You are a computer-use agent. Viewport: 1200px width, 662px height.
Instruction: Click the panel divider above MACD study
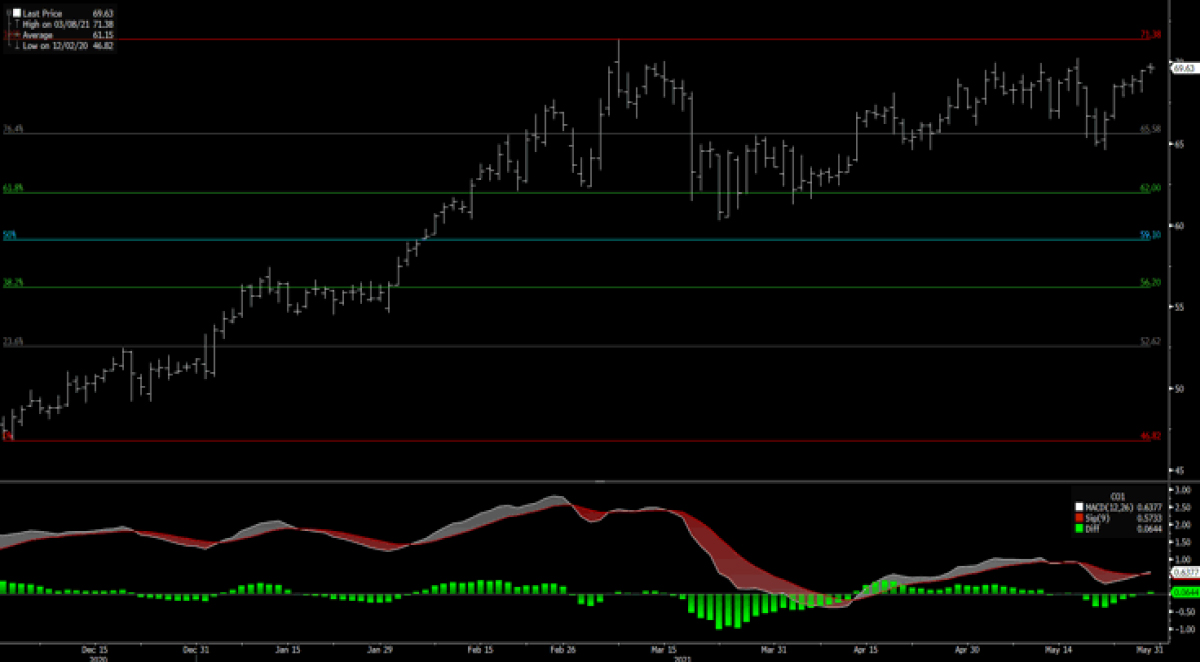coord(600,481)
